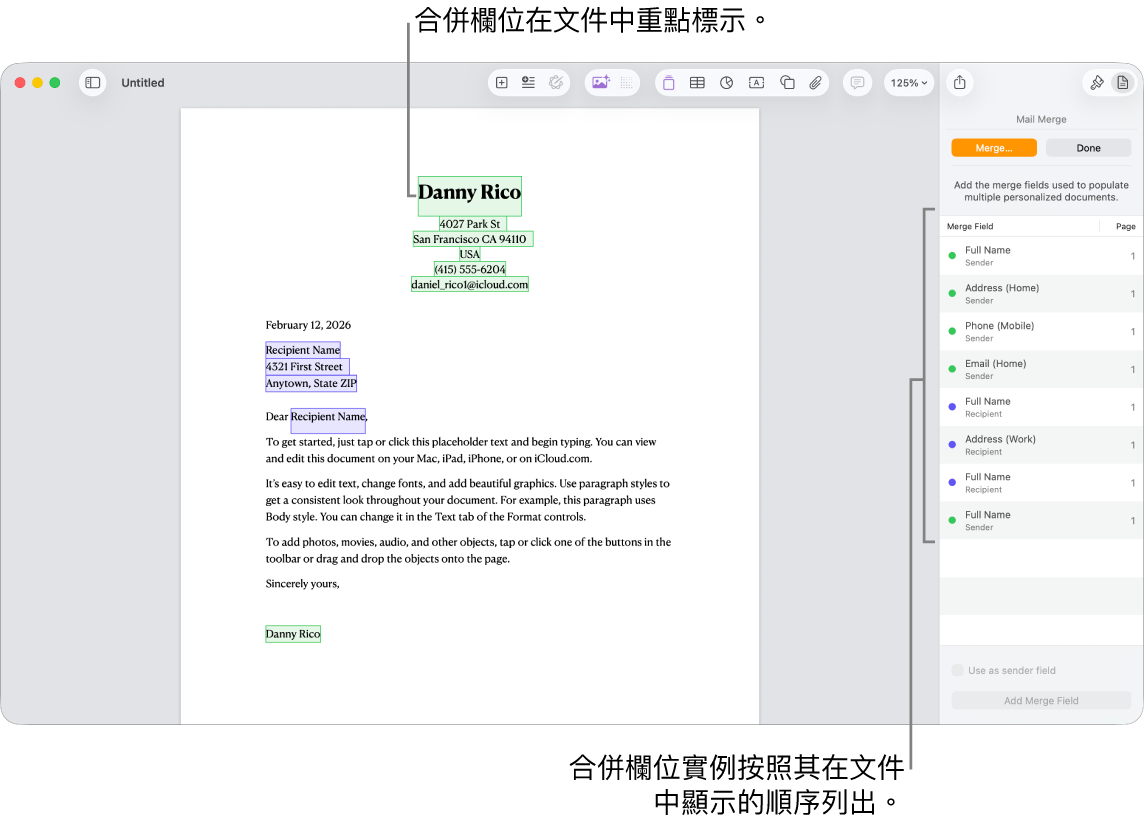Click the dimmed grid icon beside Media

(627, 82)
